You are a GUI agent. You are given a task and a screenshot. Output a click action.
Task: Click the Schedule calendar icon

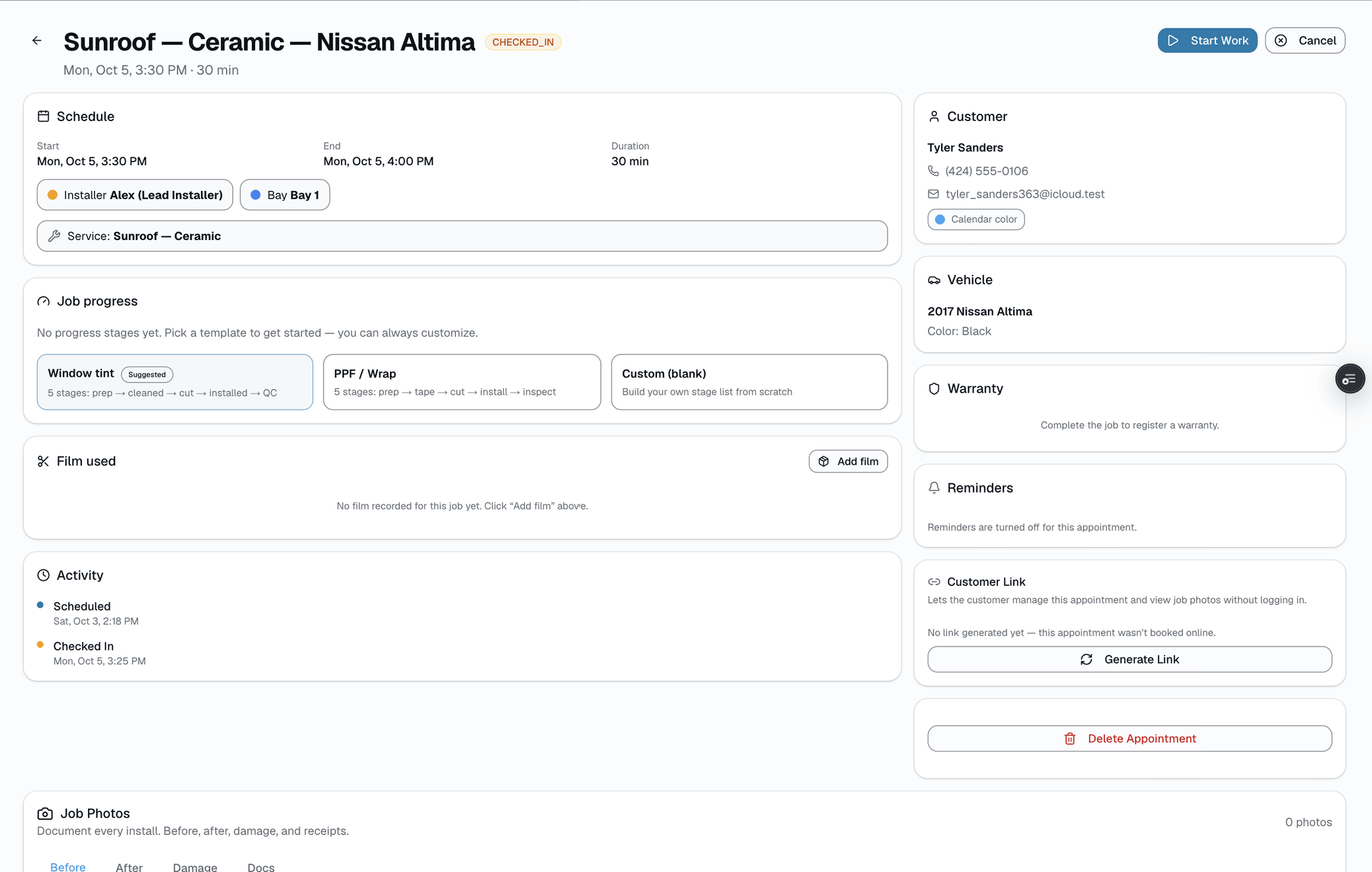coord(44,116)
